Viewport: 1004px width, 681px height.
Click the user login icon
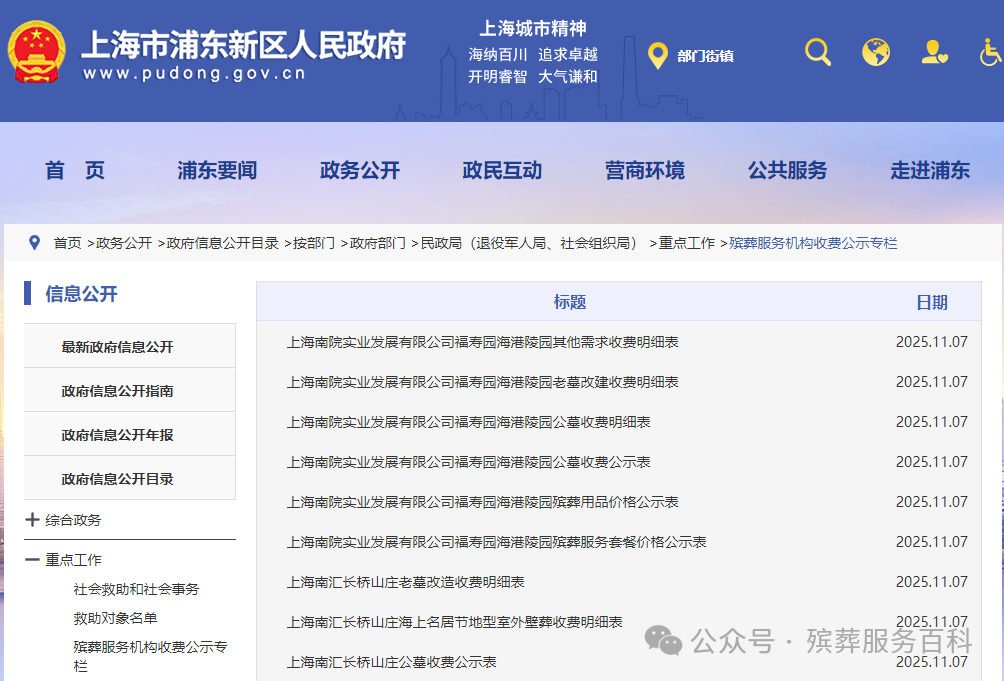point(934,51)
